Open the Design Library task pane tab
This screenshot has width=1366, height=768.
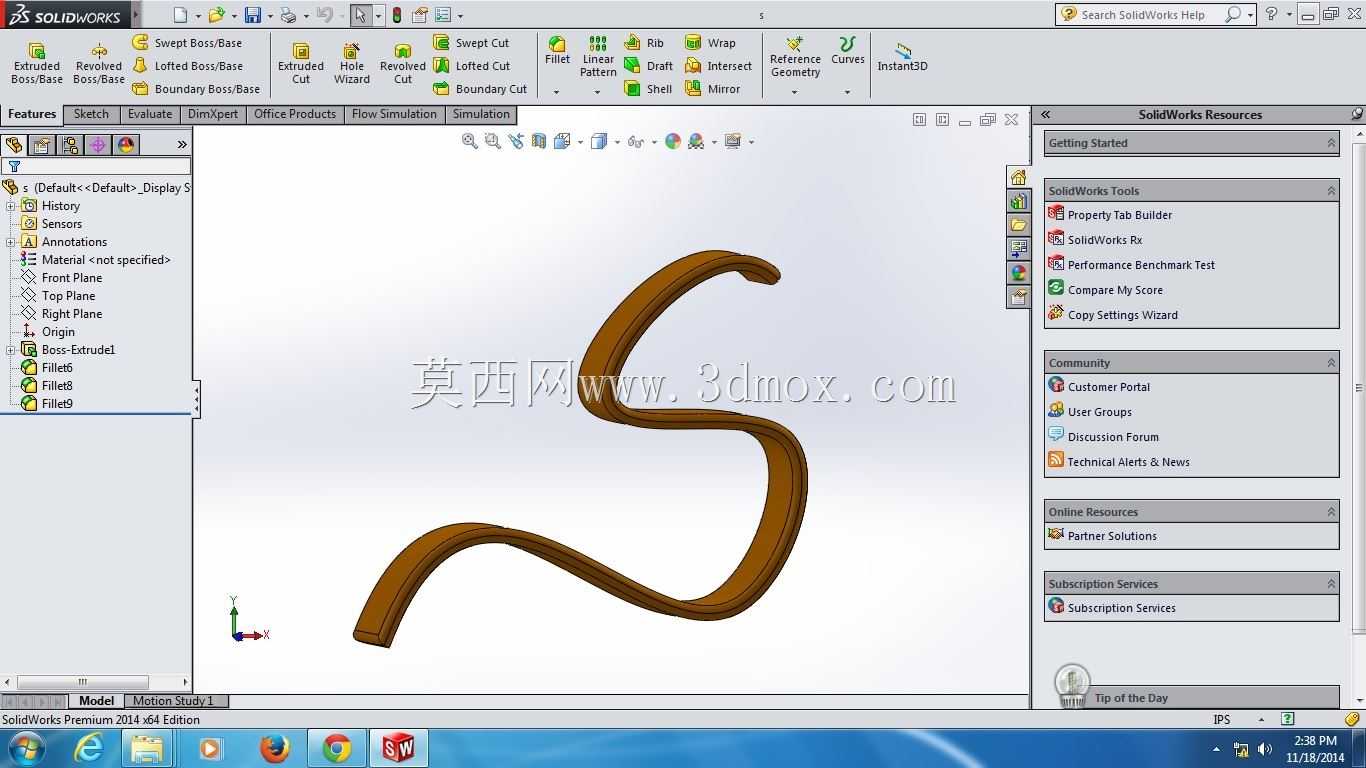pos(1018,202)
